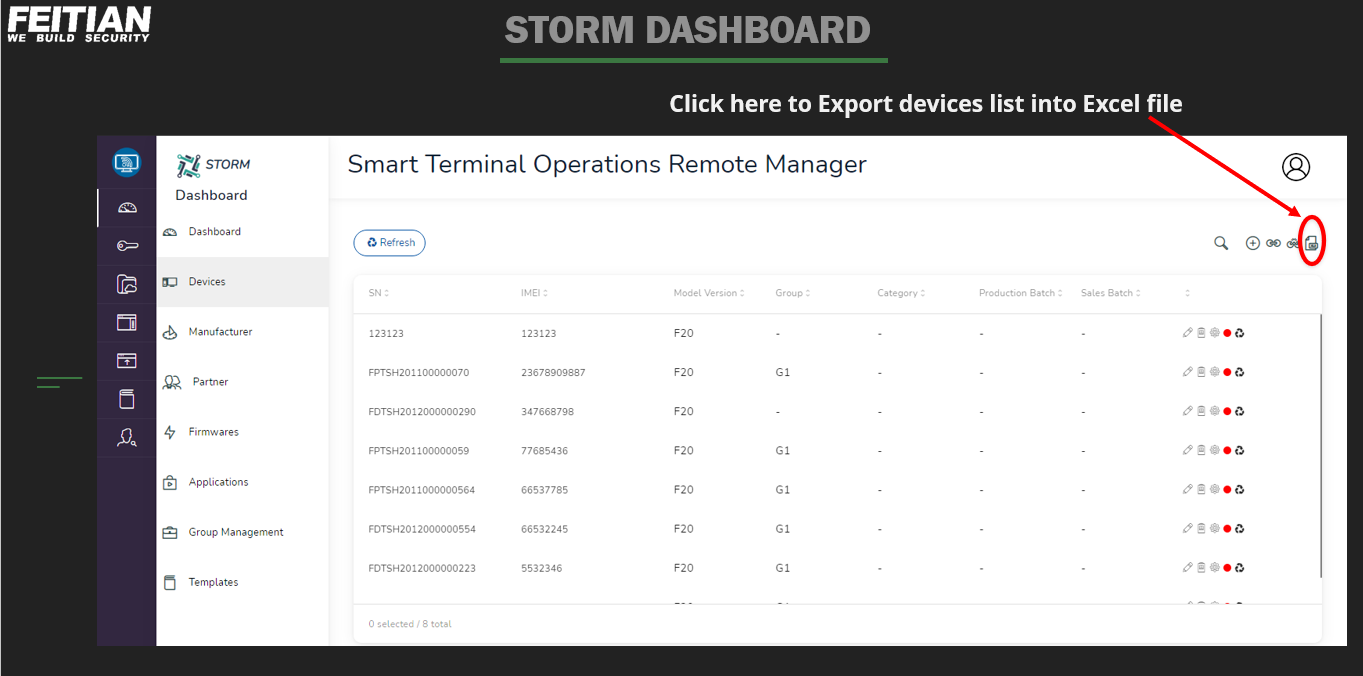The image size is (1363, 676).
Task: Open settings gear for device 123123
Action: [1214, 333]
